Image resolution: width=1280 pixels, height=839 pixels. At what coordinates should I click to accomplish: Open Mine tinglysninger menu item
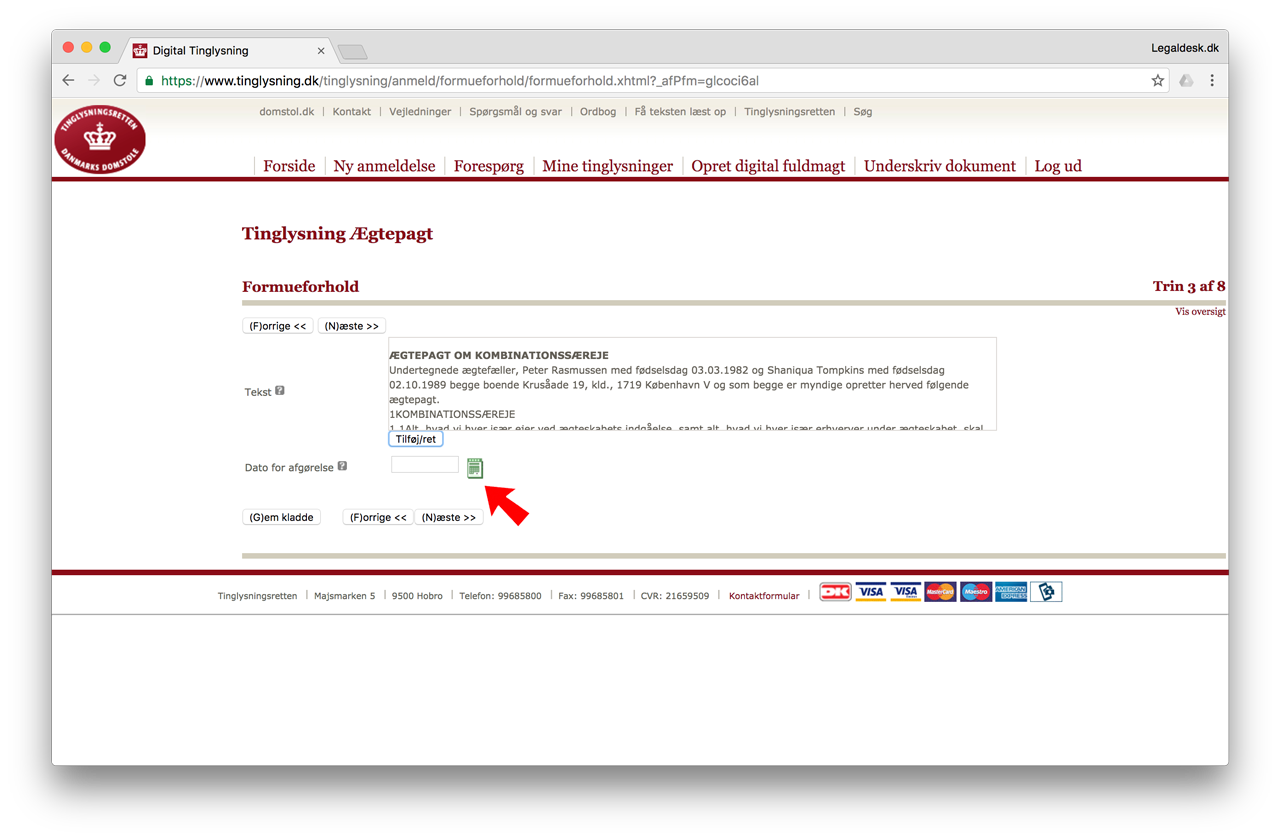click(607, 166)
